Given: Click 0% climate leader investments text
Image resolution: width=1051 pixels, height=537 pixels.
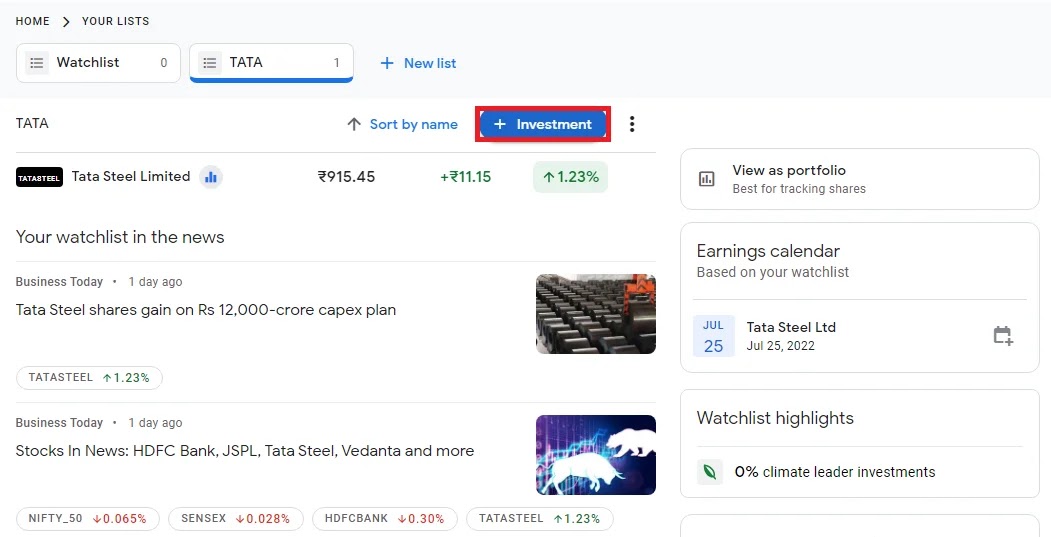Looking at the screenshot, I should point(834,472).
